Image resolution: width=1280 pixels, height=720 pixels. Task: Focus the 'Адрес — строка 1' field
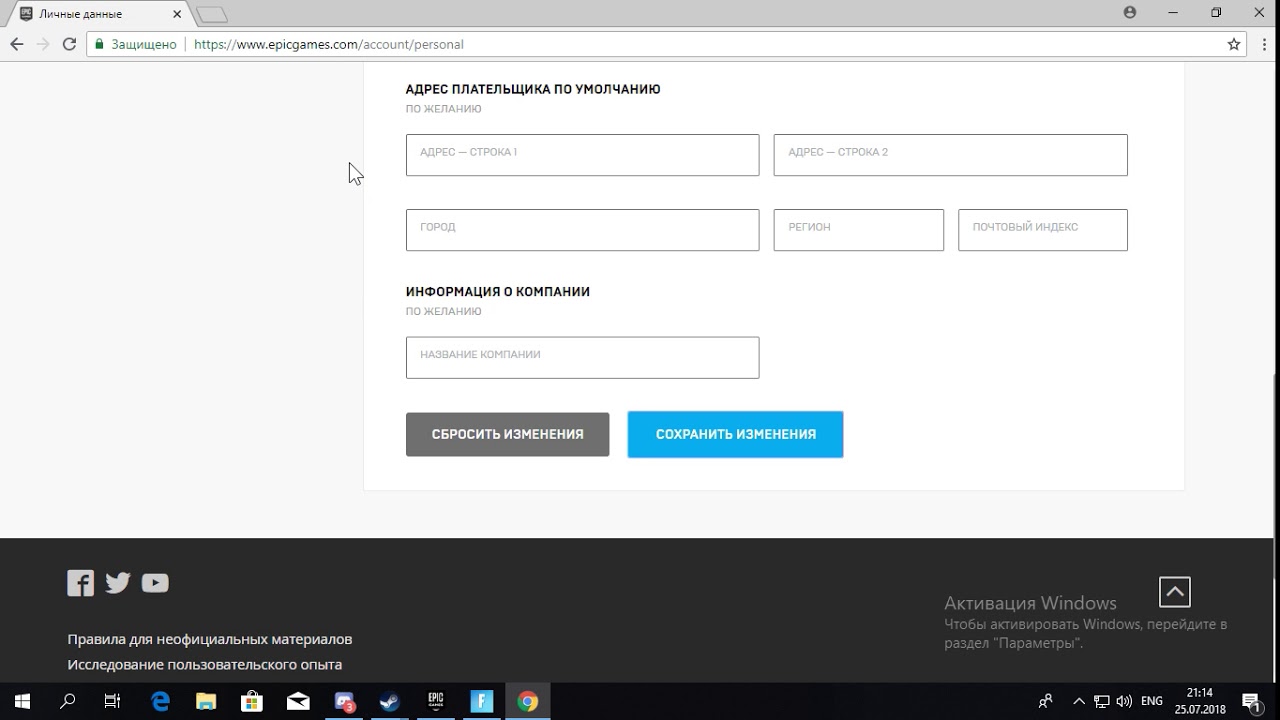(x=582, y=155)
